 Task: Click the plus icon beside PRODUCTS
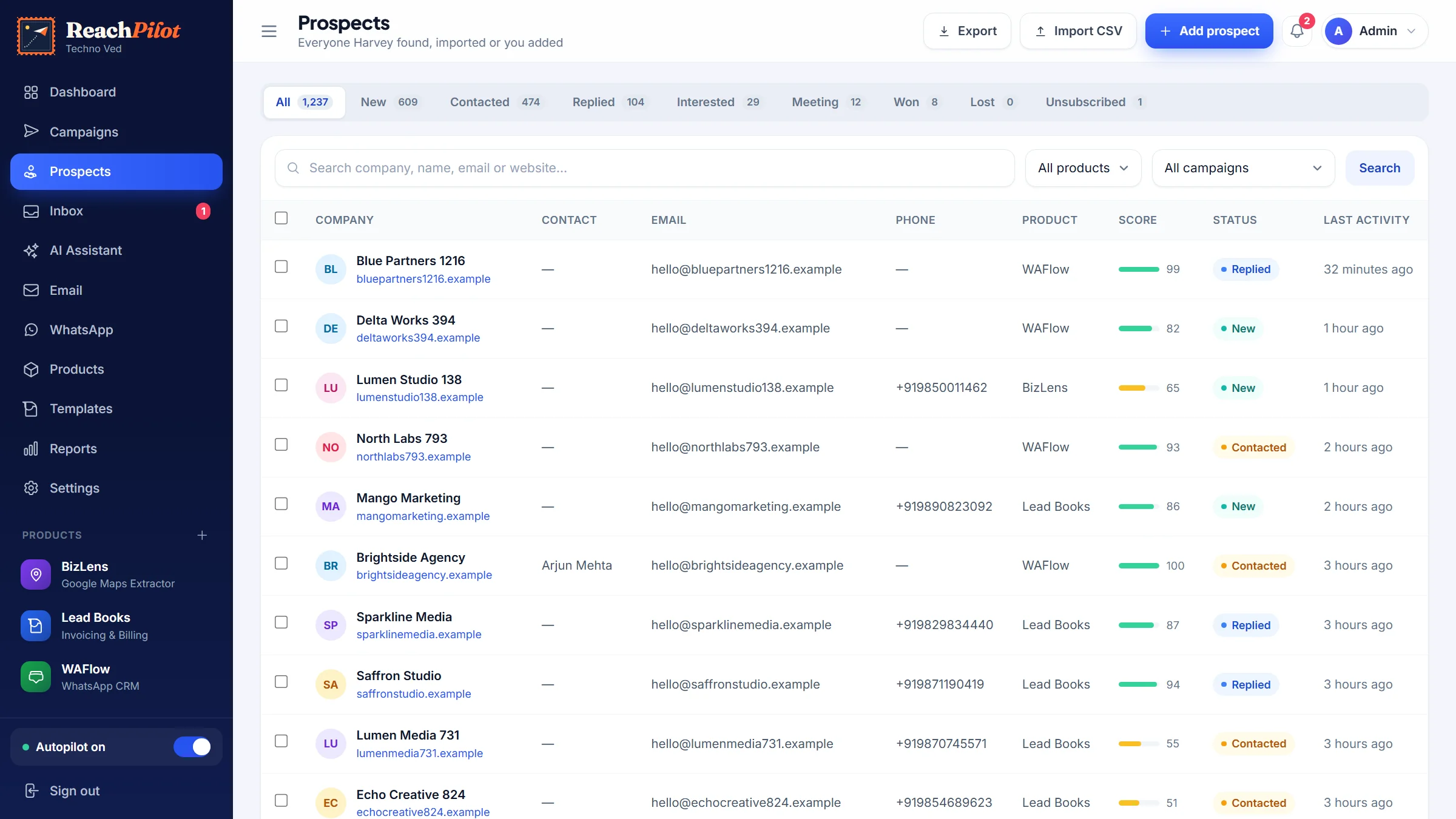[202, 535]
